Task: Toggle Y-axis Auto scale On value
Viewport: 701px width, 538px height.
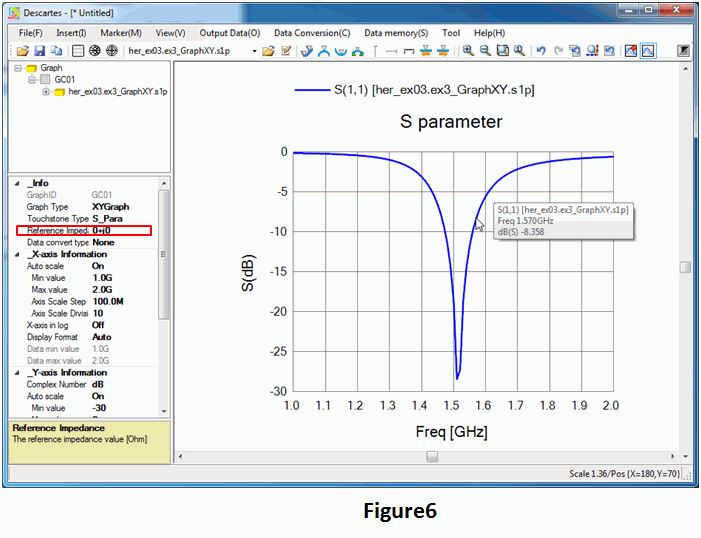Action: pos(98,396)
